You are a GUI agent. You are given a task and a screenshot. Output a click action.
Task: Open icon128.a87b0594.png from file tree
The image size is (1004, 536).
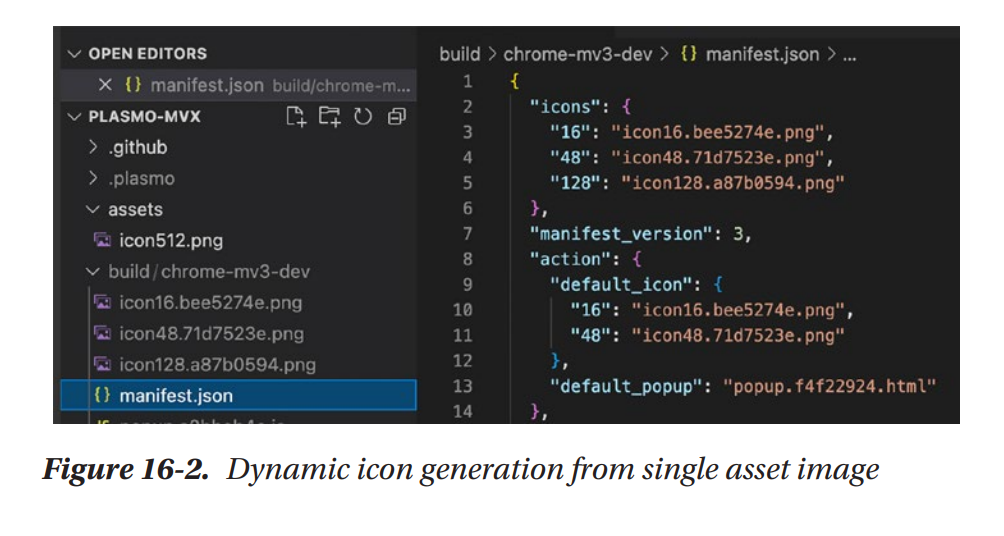pos(217,364)
